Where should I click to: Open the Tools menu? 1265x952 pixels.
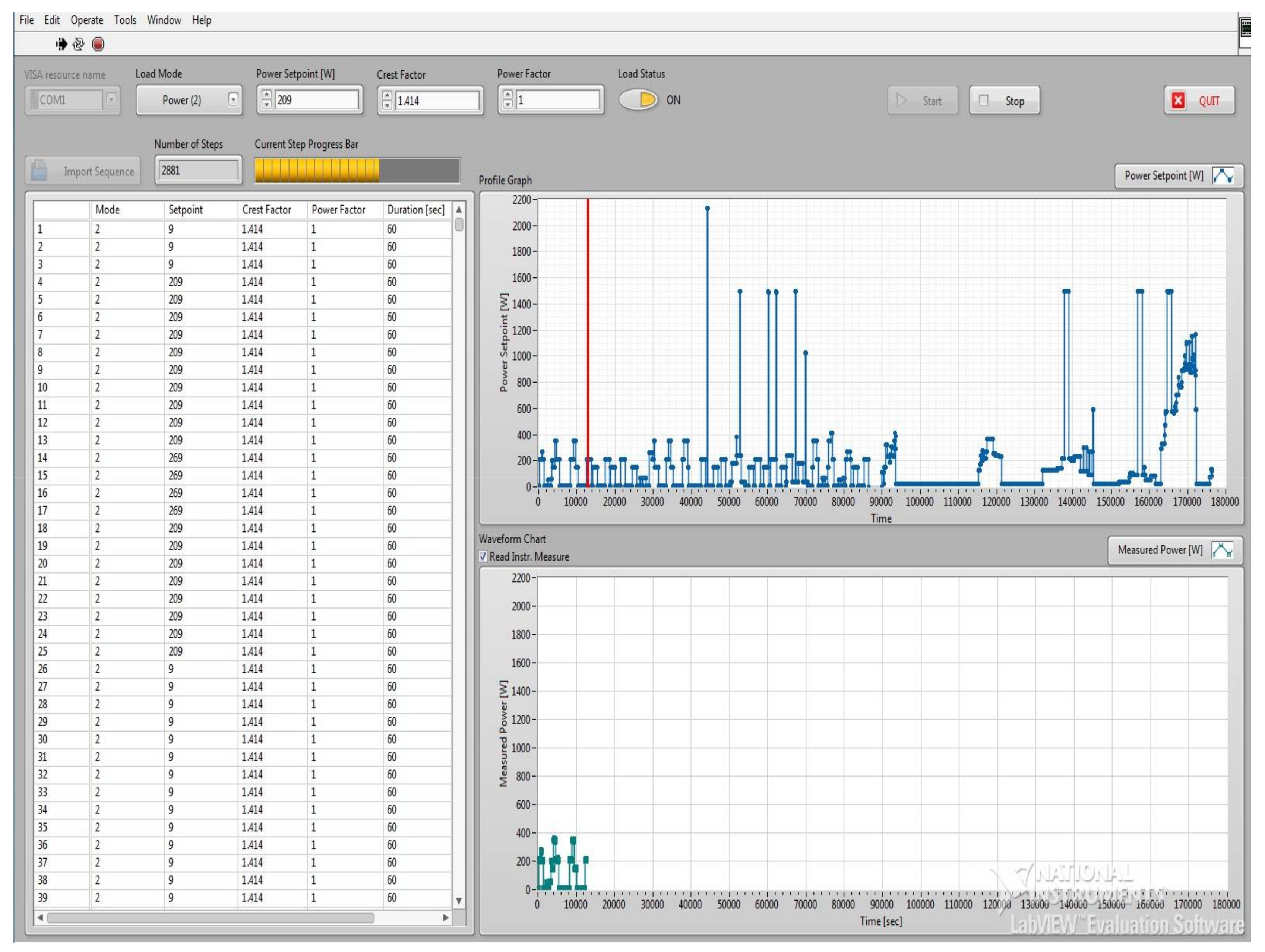[125, 20]
